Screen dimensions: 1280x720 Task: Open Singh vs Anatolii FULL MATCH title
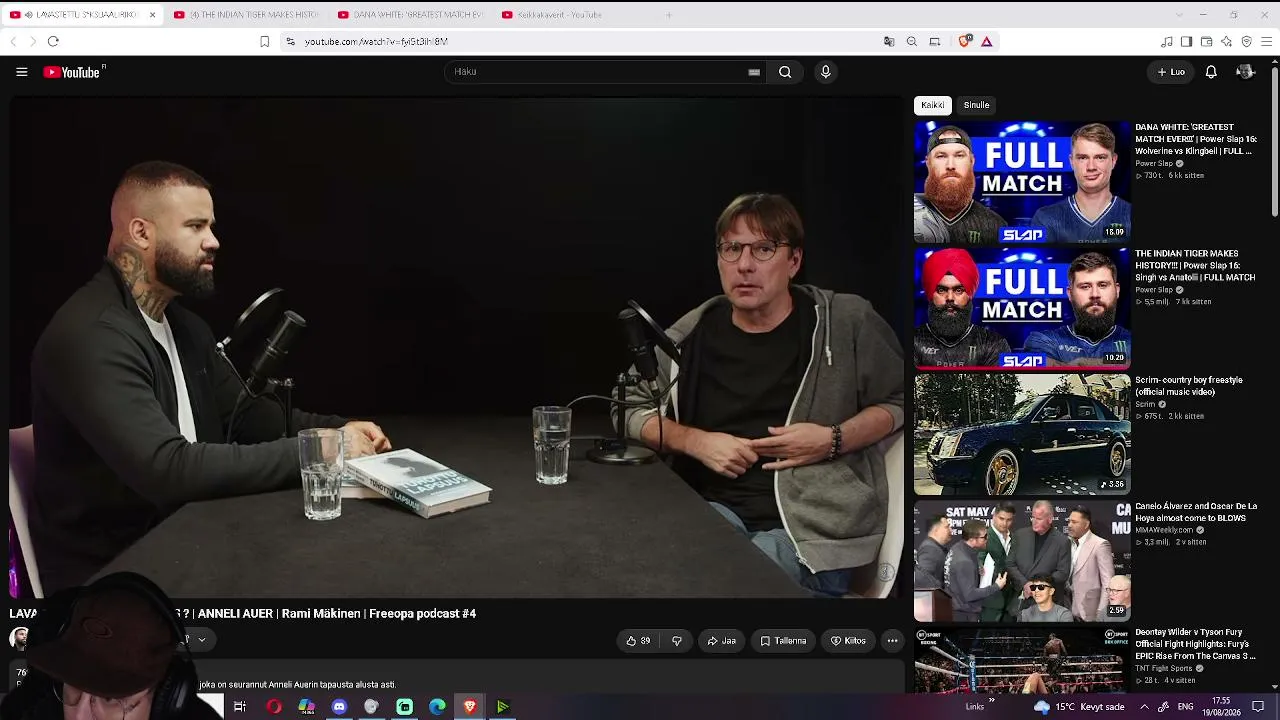[1195, 266]
